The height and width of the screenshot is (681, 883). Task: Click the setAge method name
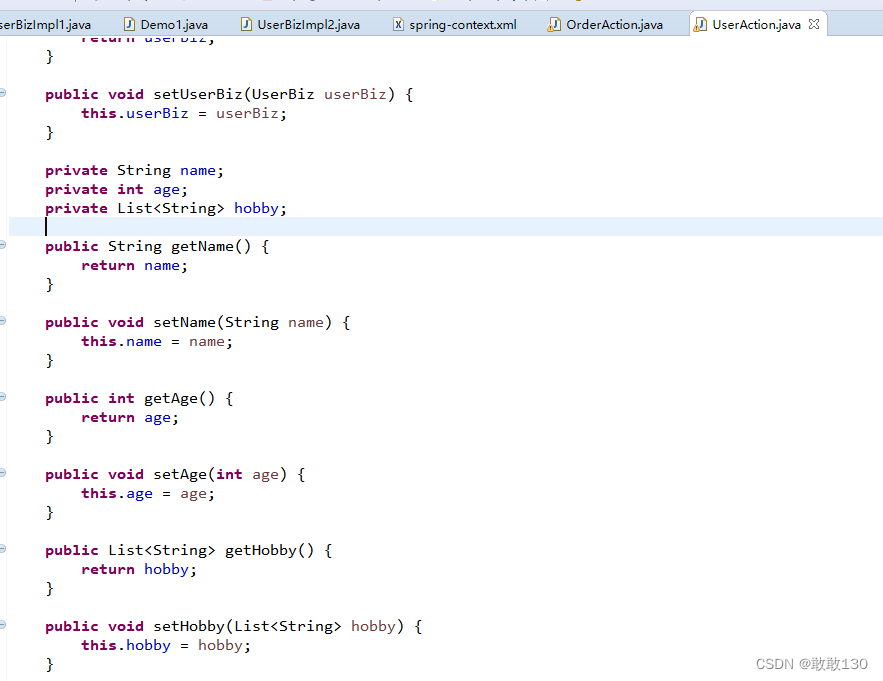[x=180, y=474]
